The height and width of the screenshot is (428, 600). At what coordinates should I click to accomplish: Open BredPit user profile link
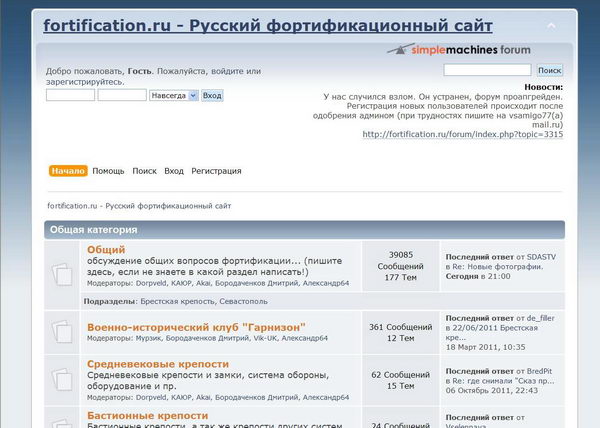(x=540, y=371)
